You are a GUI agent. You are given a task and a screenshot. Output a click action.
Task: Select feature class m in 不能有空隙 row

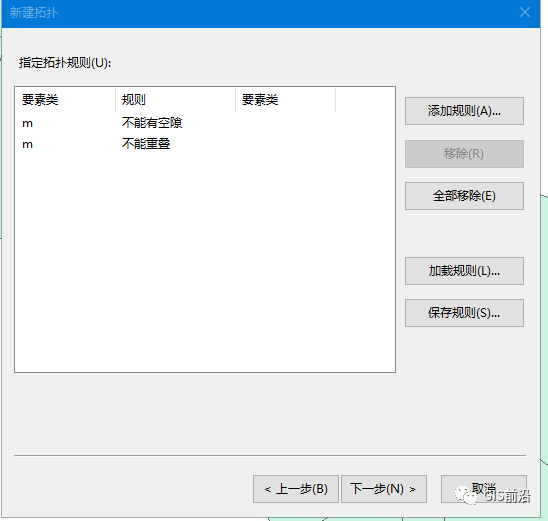tap(28, 123)
